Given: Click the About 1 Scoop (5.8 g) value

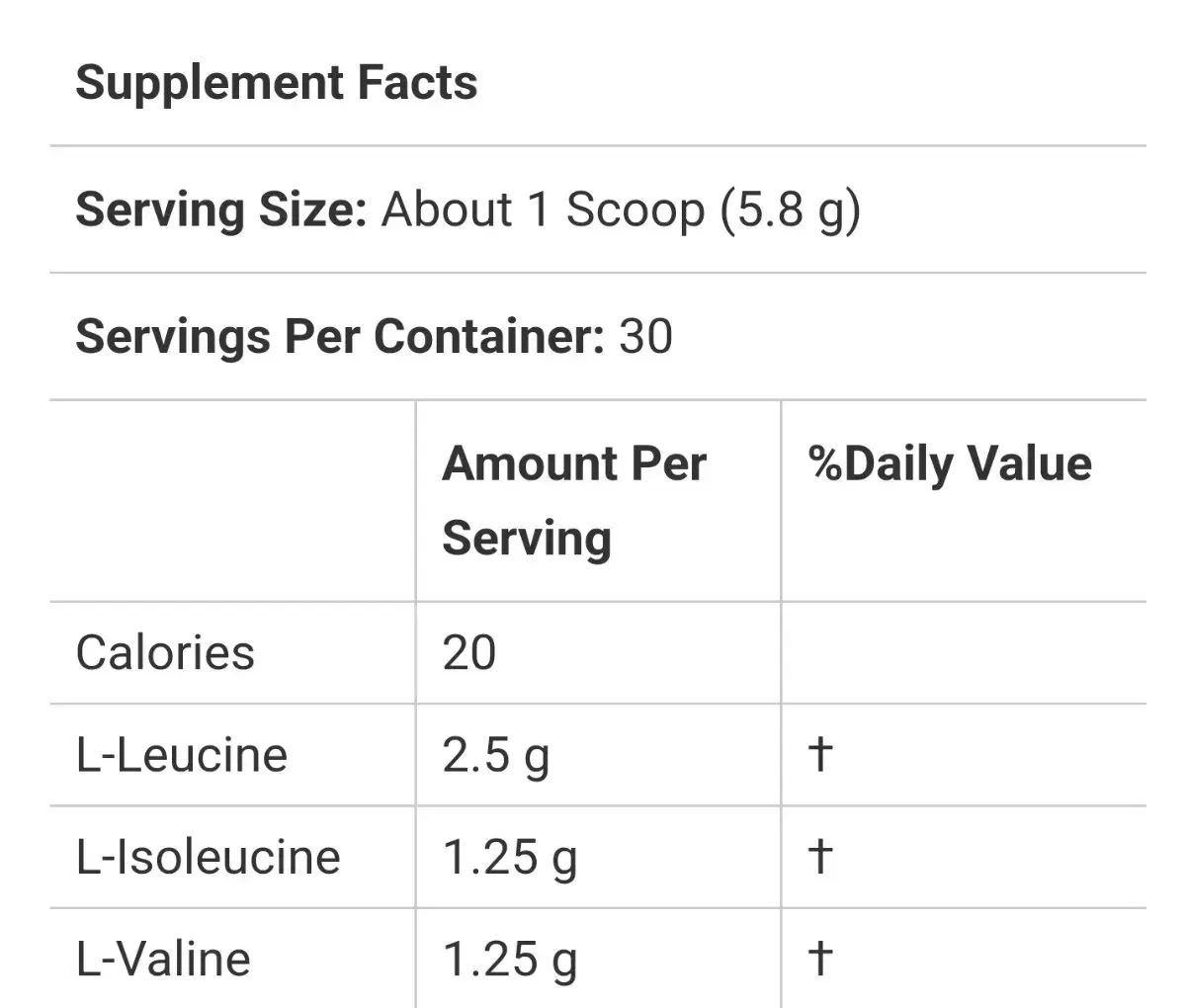Looking at the screenshot, I should click(621, 210).
